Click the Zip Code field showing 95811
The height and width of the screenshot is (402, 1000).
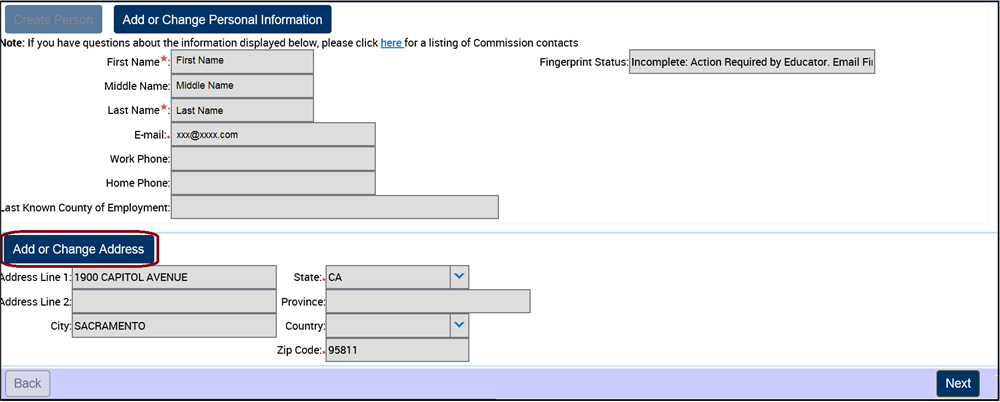[397, 350]
